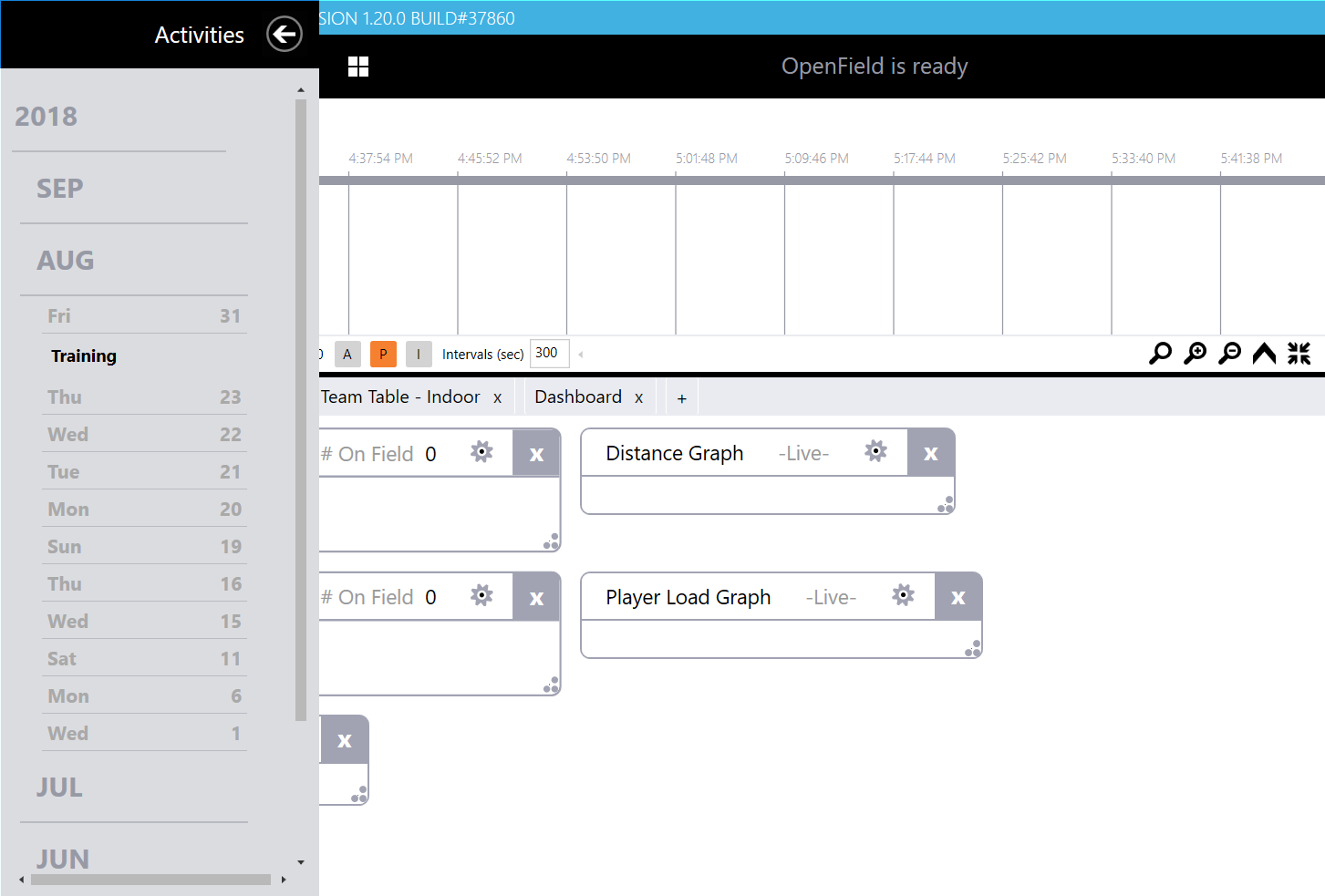The image size is (1325, 896).
Task: Click the peak arrow icon on the toolbar
Action: pos(1264,354)
